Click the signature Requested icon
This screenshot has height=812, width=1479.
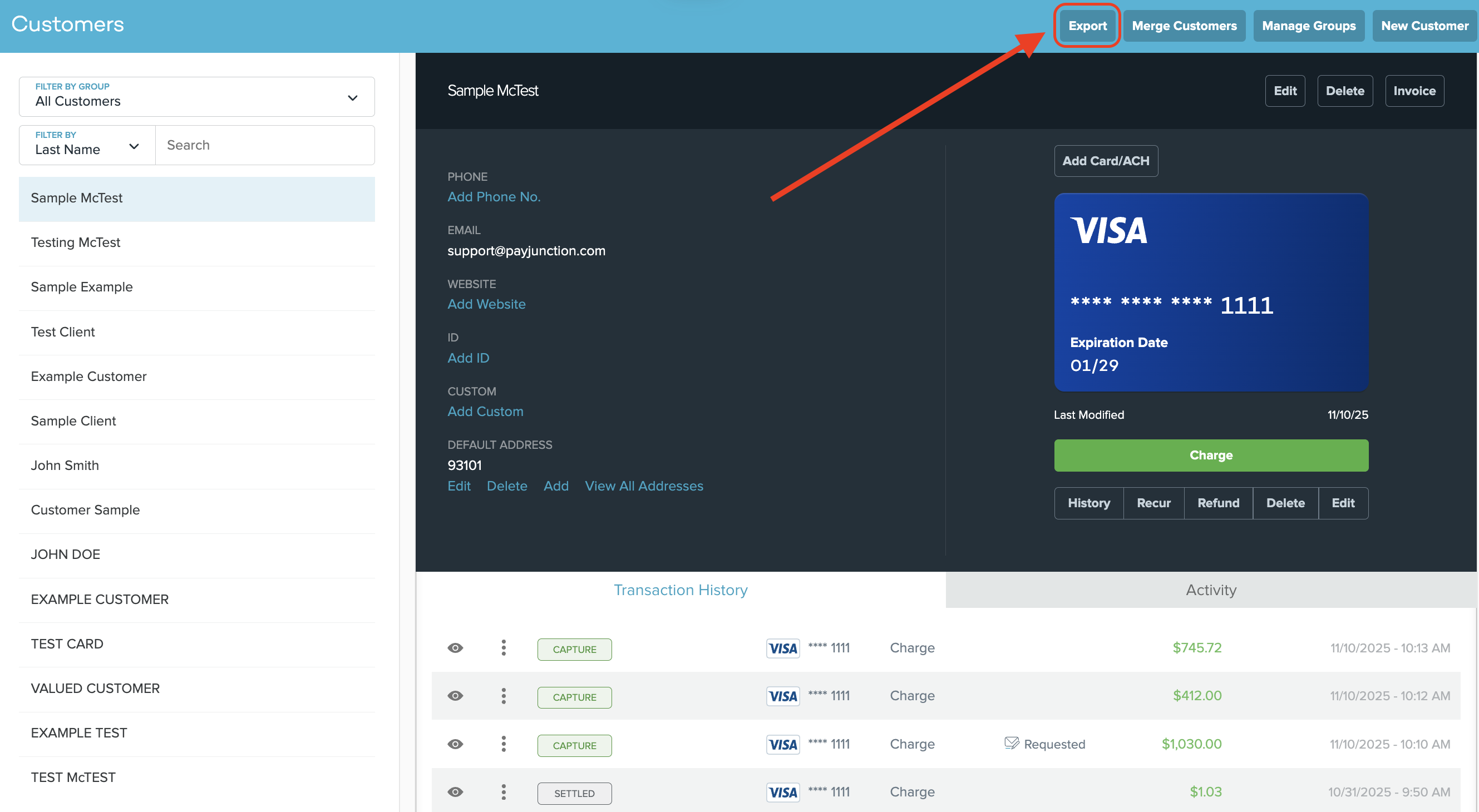1012,743
